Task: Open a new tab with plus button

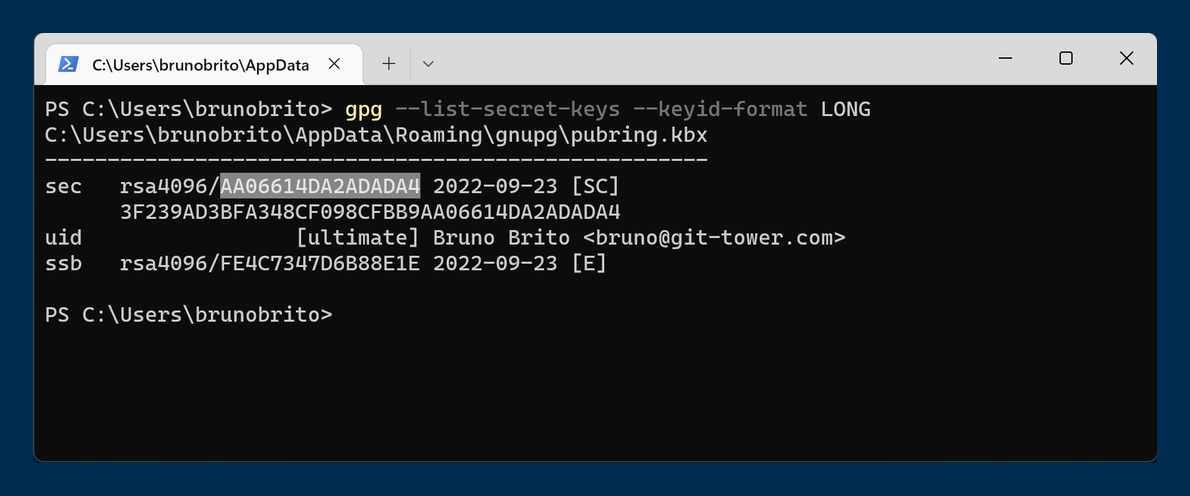Action: tap(389, 64)
